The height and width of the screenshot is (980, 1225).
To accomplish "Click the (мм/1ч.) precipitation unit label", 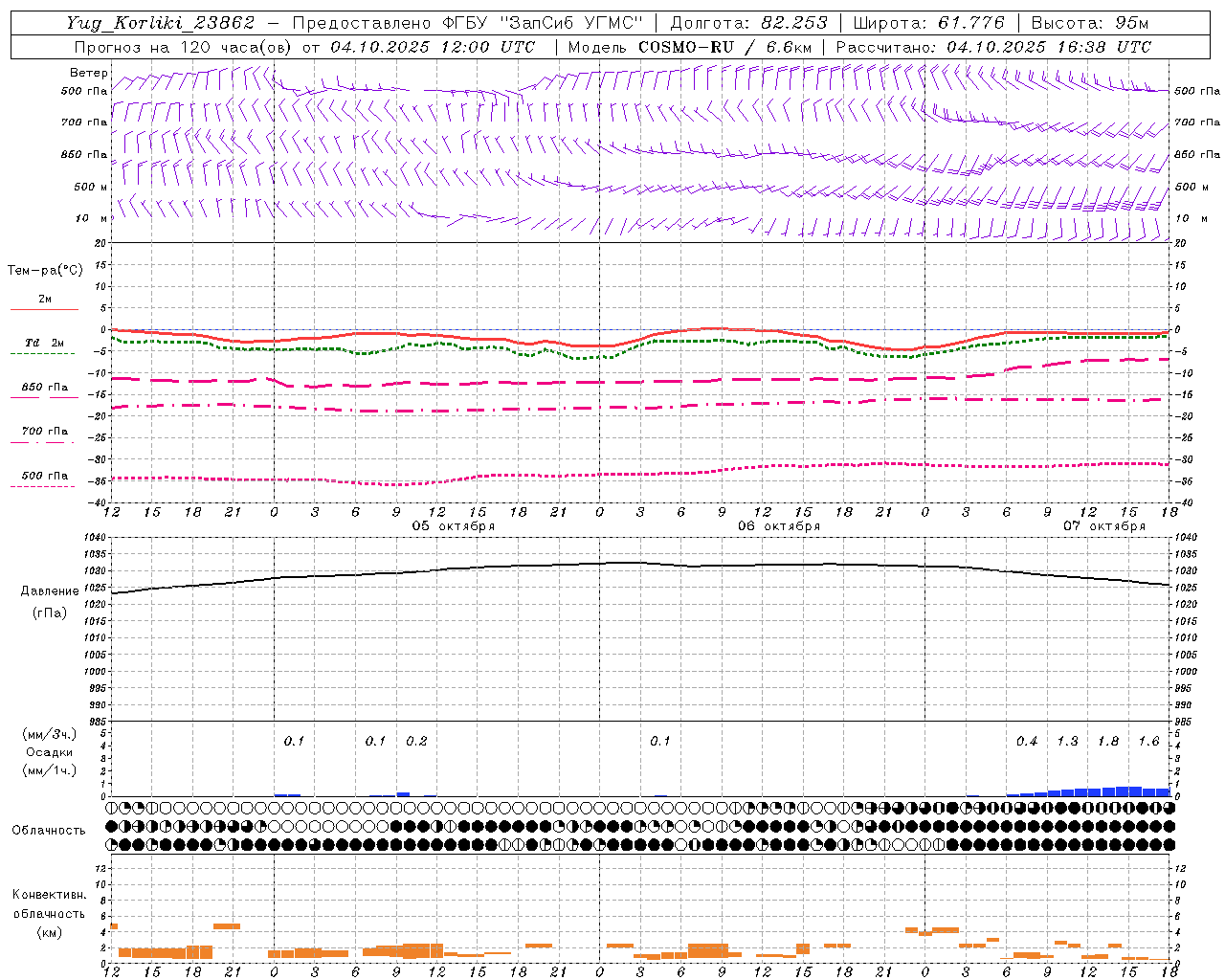I will click(50, 769).
